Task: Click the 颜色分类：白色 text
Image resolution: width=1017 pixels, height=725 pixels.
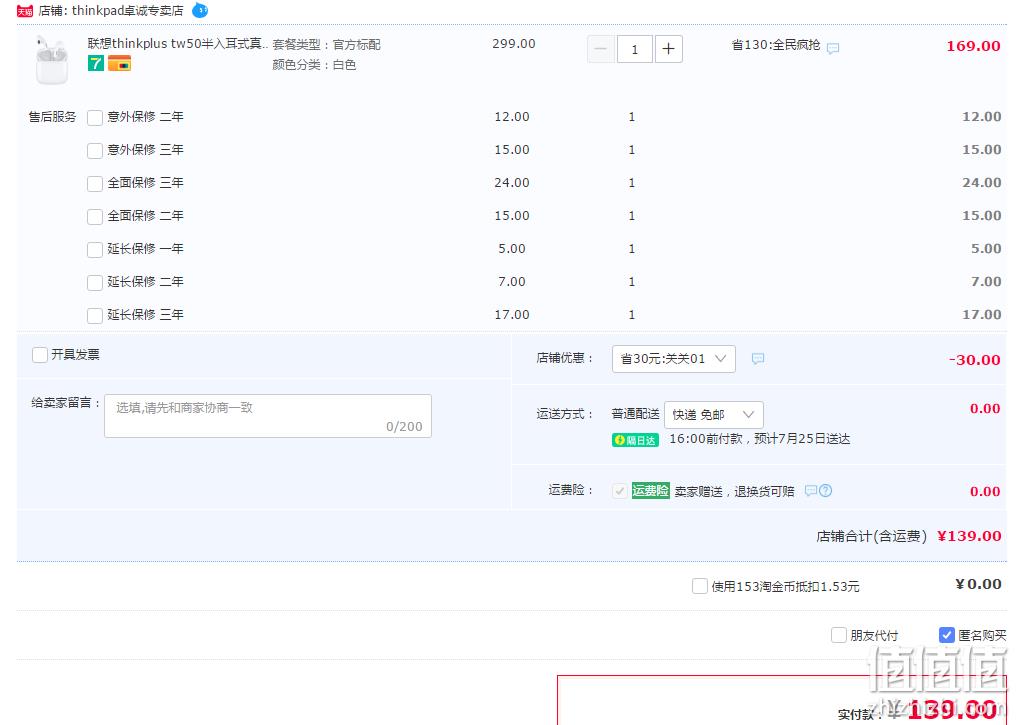Action: pos(314,65)
